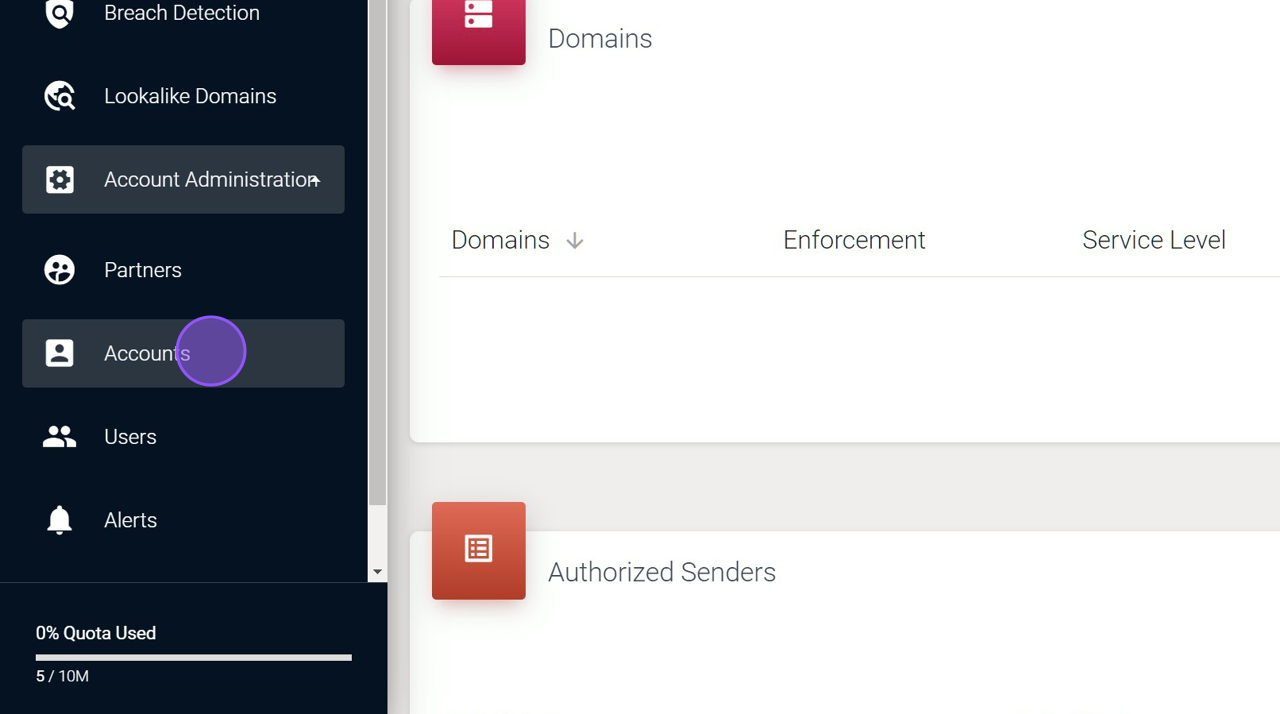Open Alerts via the bell icon
The image size is (1280, 714).
[59, 519]
